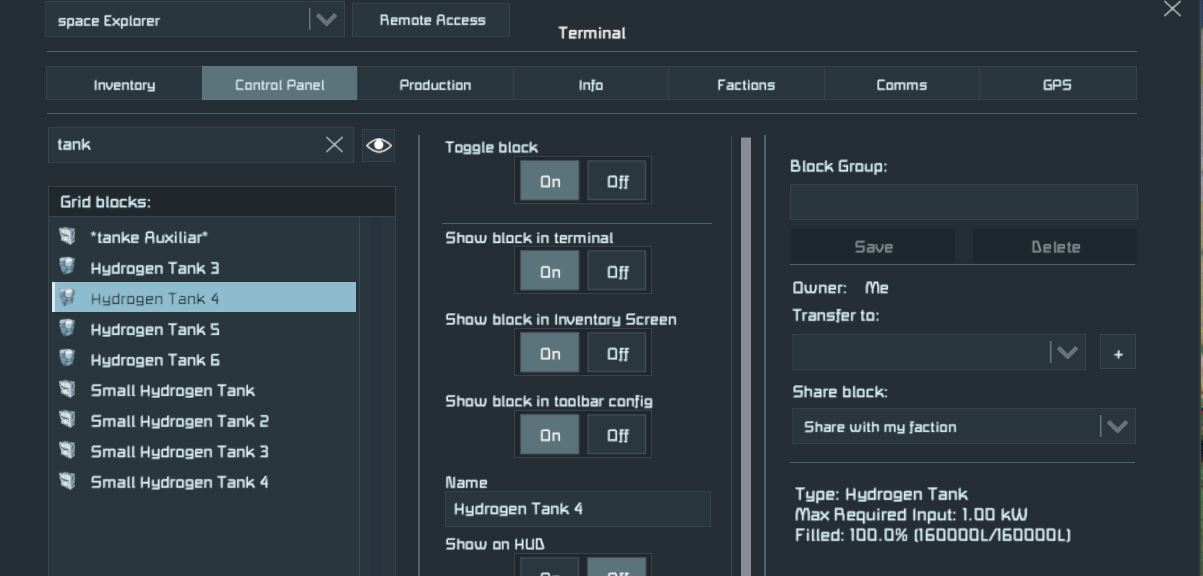
Task: Click the Hydrogen Tank 3 block icon
Action: pyautogui.click(x=67, y=267)
